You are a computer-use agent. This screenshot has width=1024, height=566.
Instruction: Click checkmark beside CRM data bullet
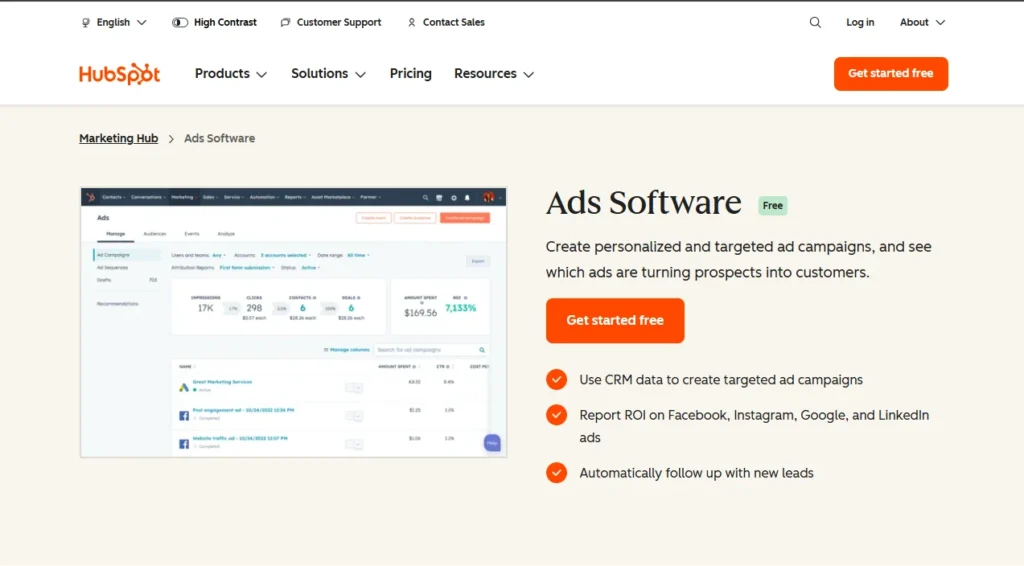coord(556,379)
